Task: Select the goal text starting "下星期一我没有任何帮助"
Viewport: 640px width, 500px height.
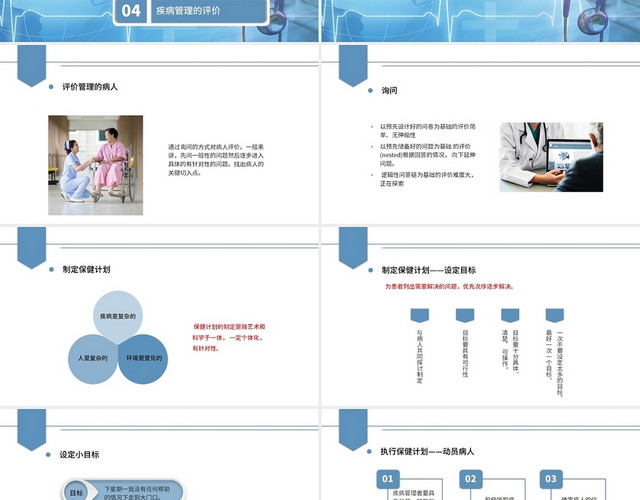Action: (137, 493)
